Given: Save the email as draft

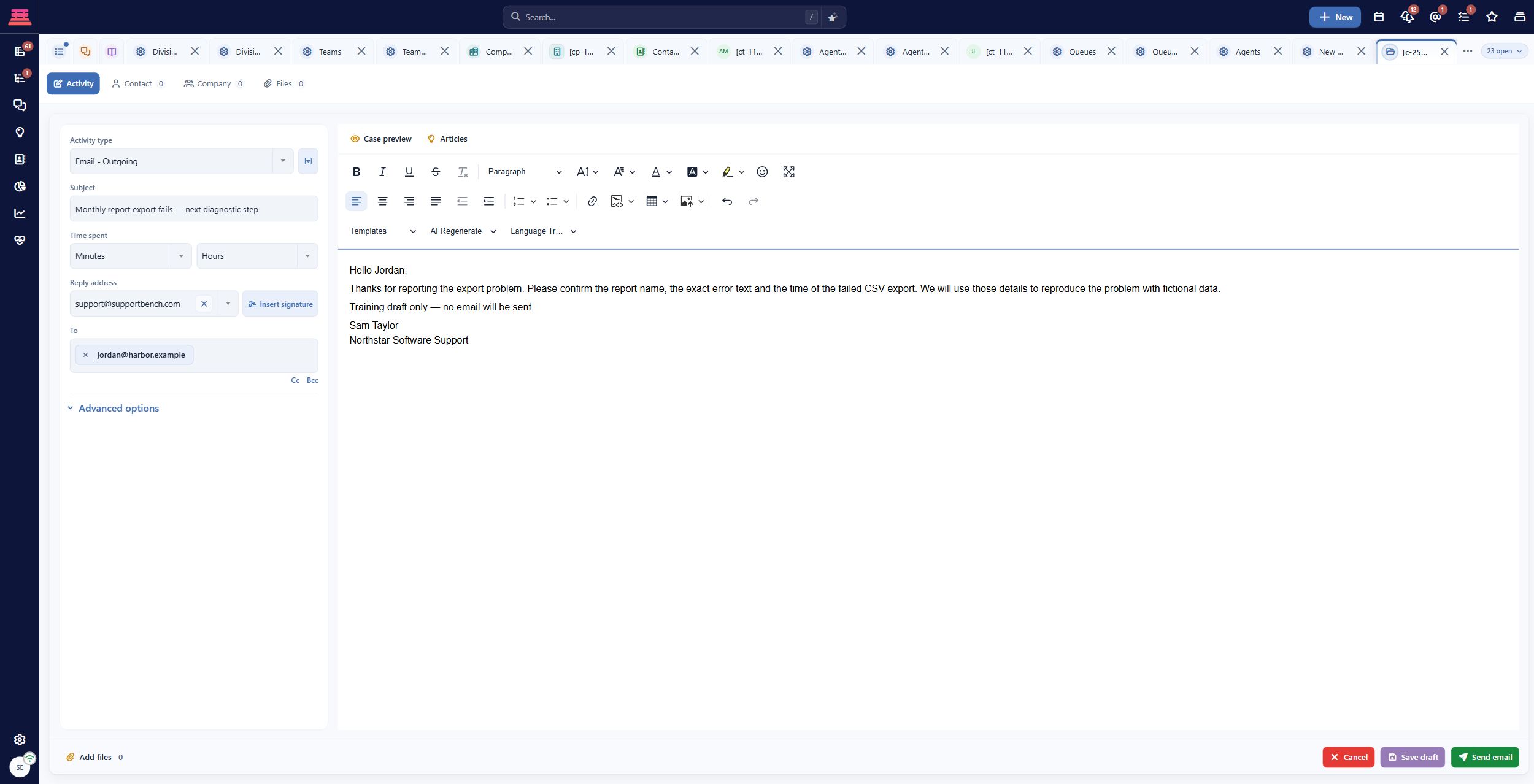Looking at the screenshot, I should click(1413, 757).
